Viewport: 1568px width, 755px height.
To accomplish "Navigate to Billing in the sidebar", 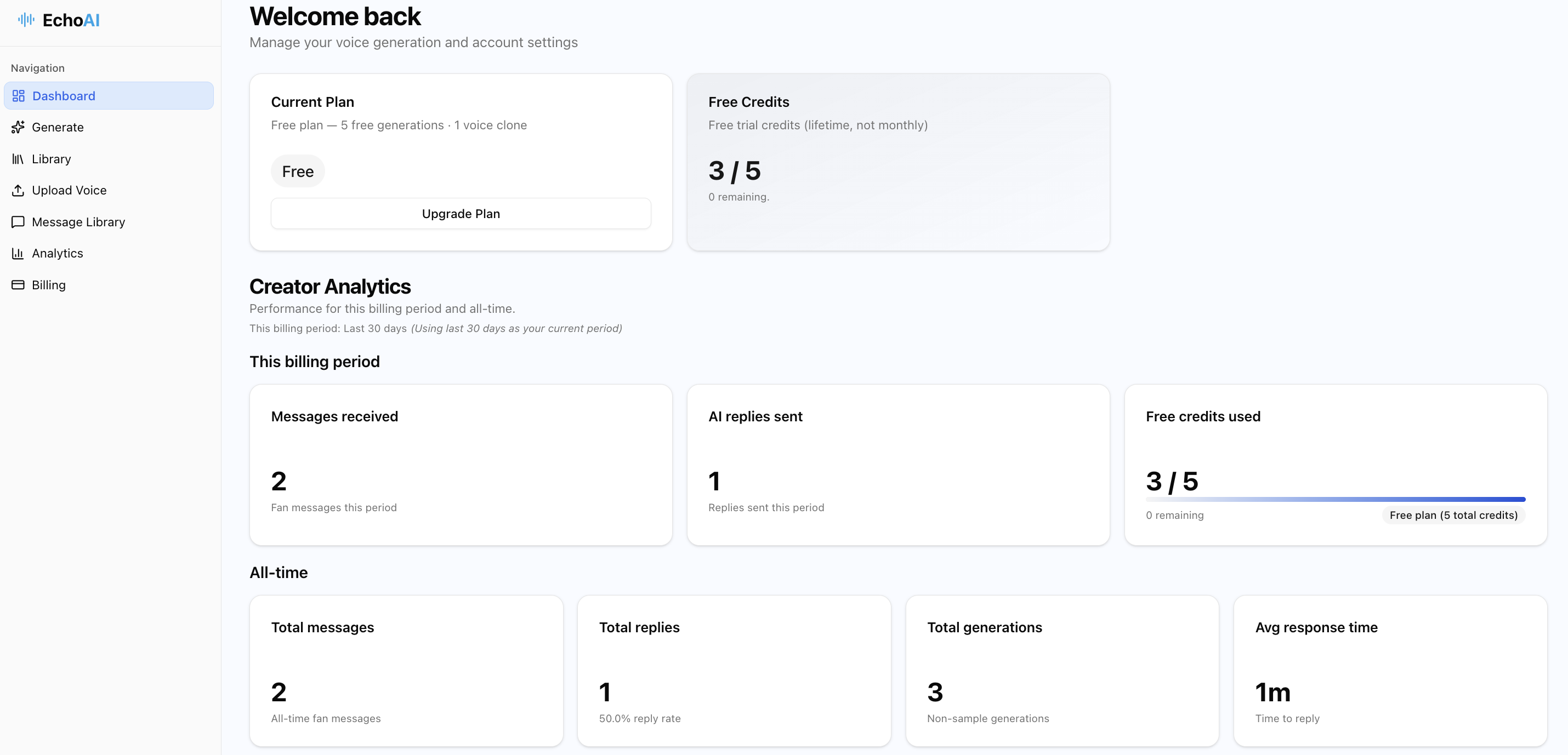I will [x=49, y=285].
